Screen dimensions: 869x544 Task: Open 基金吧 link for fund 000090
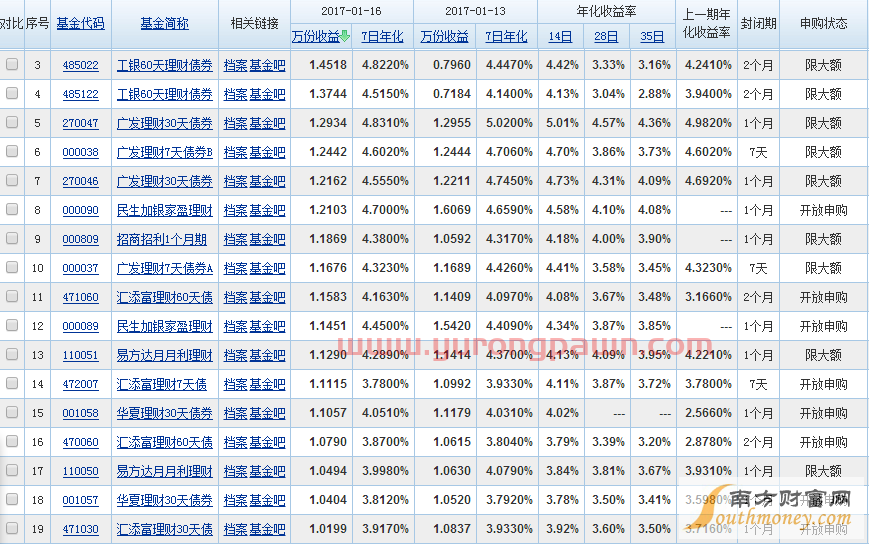point(267,211)
